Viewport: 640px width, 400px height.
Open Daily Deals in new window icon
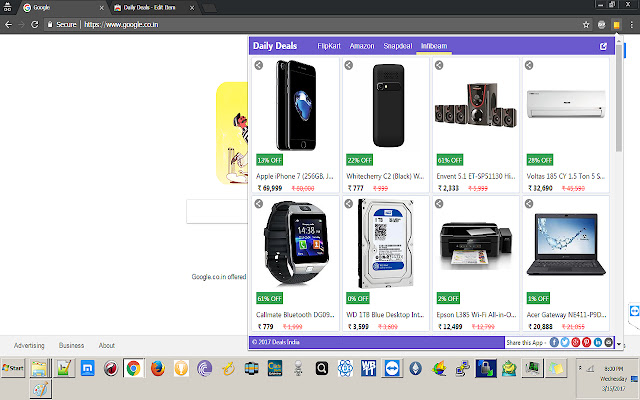(x=603, y=46)
